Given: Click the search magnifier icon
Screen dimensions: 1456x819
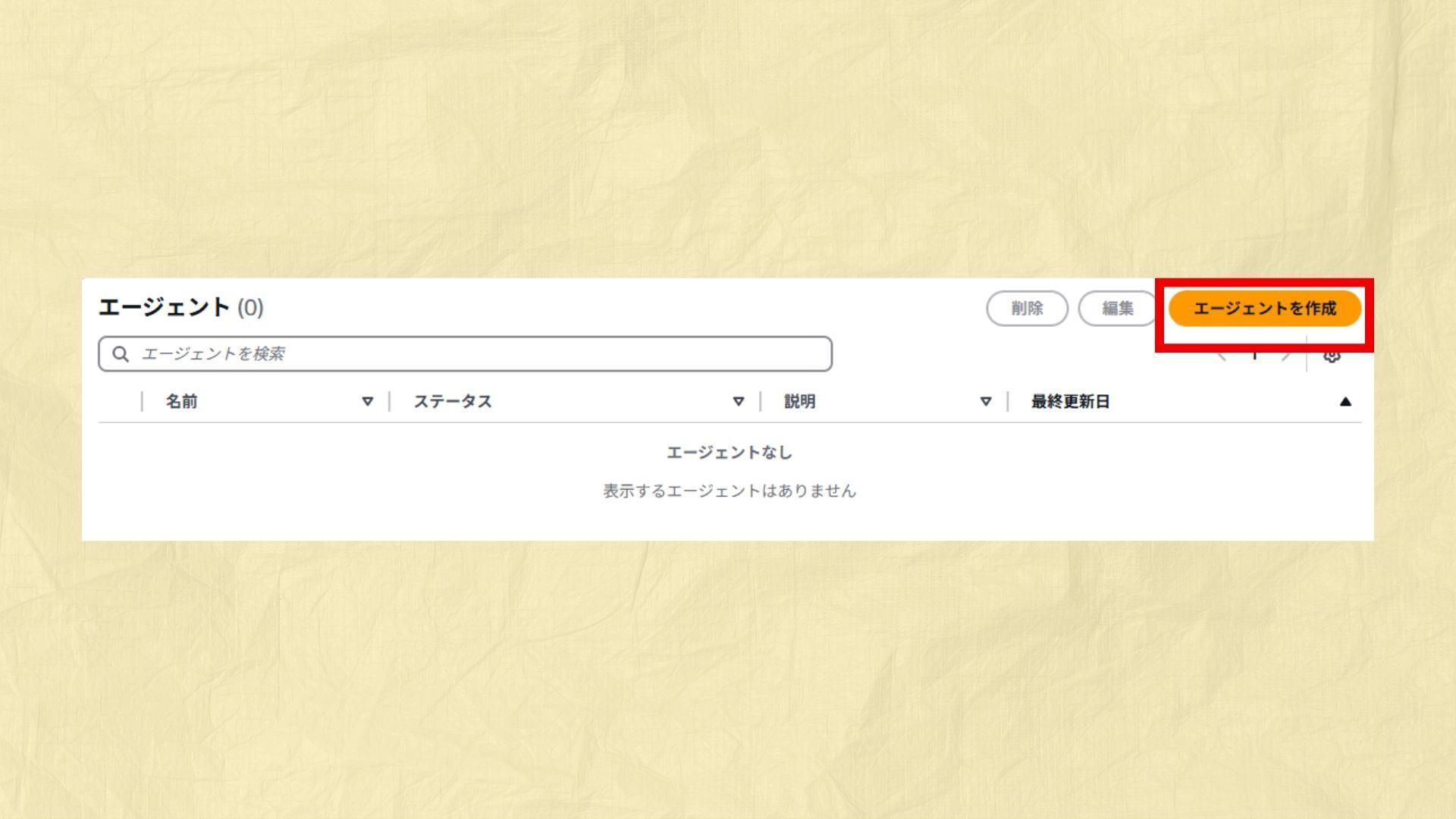Looking at the screenshot, I should click(x=121, y=354).
